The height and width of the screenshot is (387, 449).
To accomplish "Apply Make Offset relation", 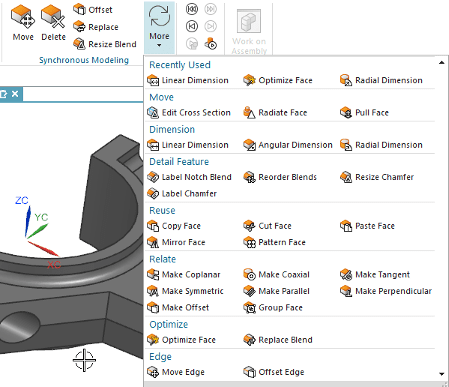I will point(178,307).
